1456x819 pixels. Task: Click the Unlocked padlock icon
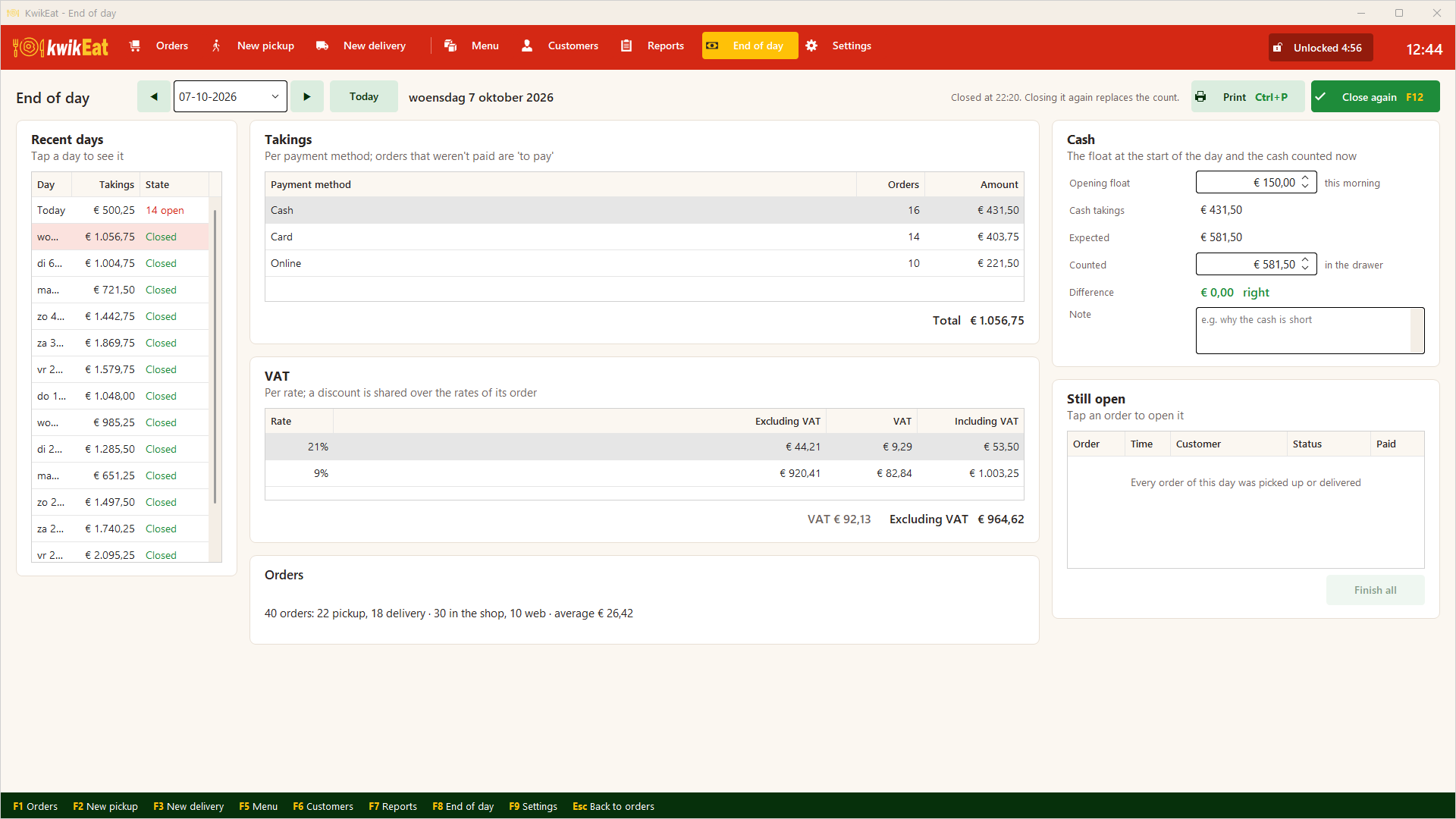(x=1278, y=48)
